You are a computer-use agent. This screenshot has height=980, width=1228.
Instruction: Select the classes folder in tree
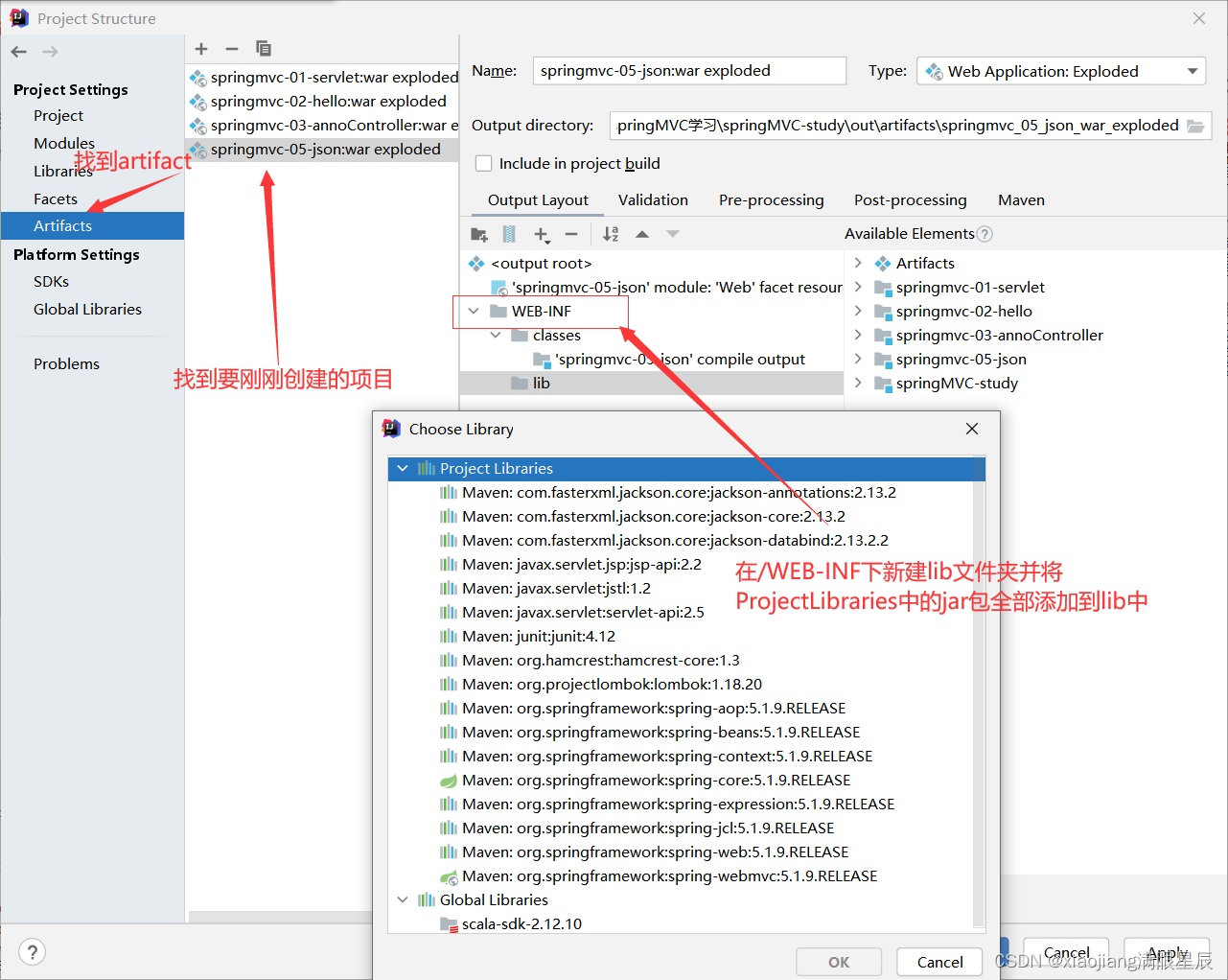coord(556,335)
